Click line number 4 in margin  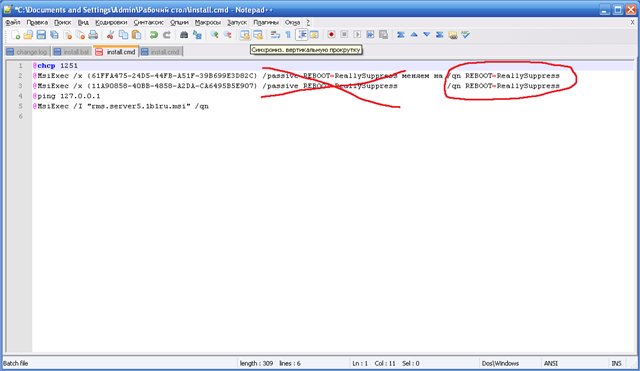21,96
